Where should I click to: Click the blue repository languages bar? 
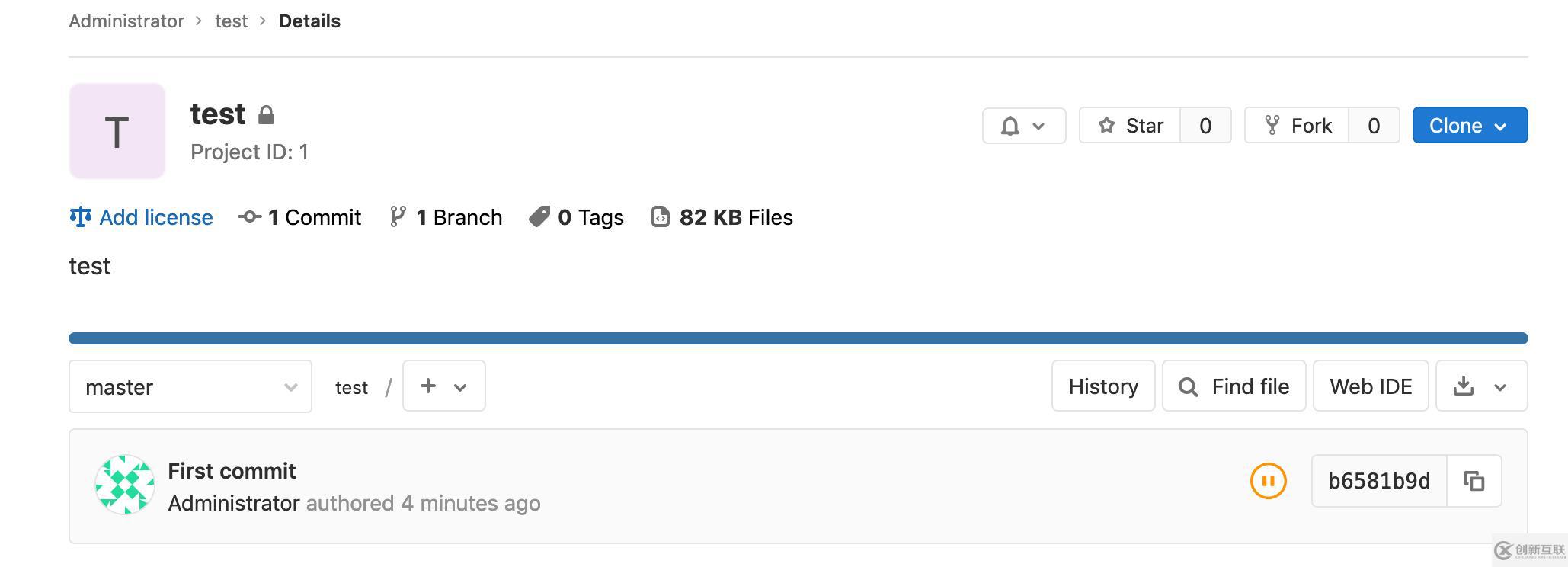click(798, 338)
